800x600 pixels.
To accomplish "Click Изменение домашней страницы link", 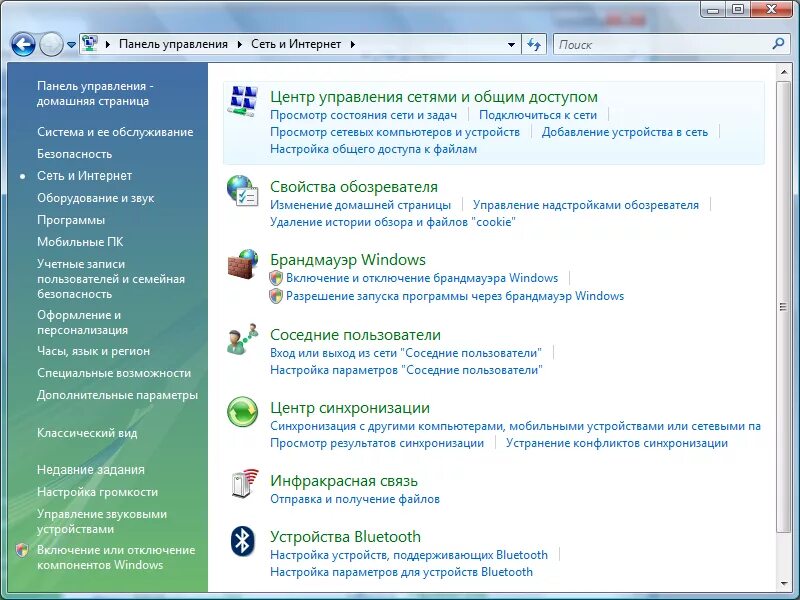I will tap(360, 205).
